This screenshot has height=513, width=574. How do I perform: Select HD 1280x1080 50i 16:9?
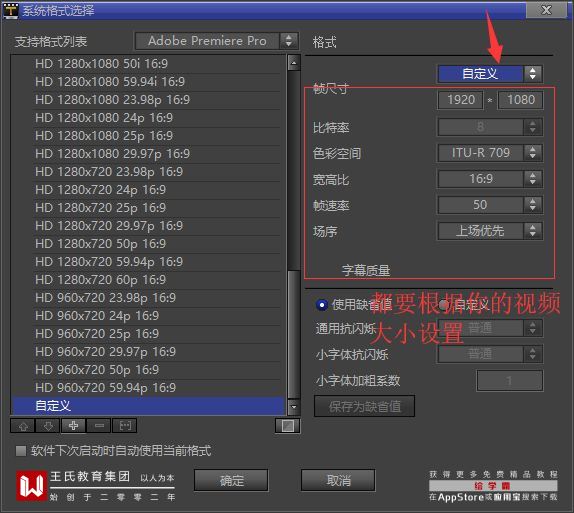coord(148,63)
